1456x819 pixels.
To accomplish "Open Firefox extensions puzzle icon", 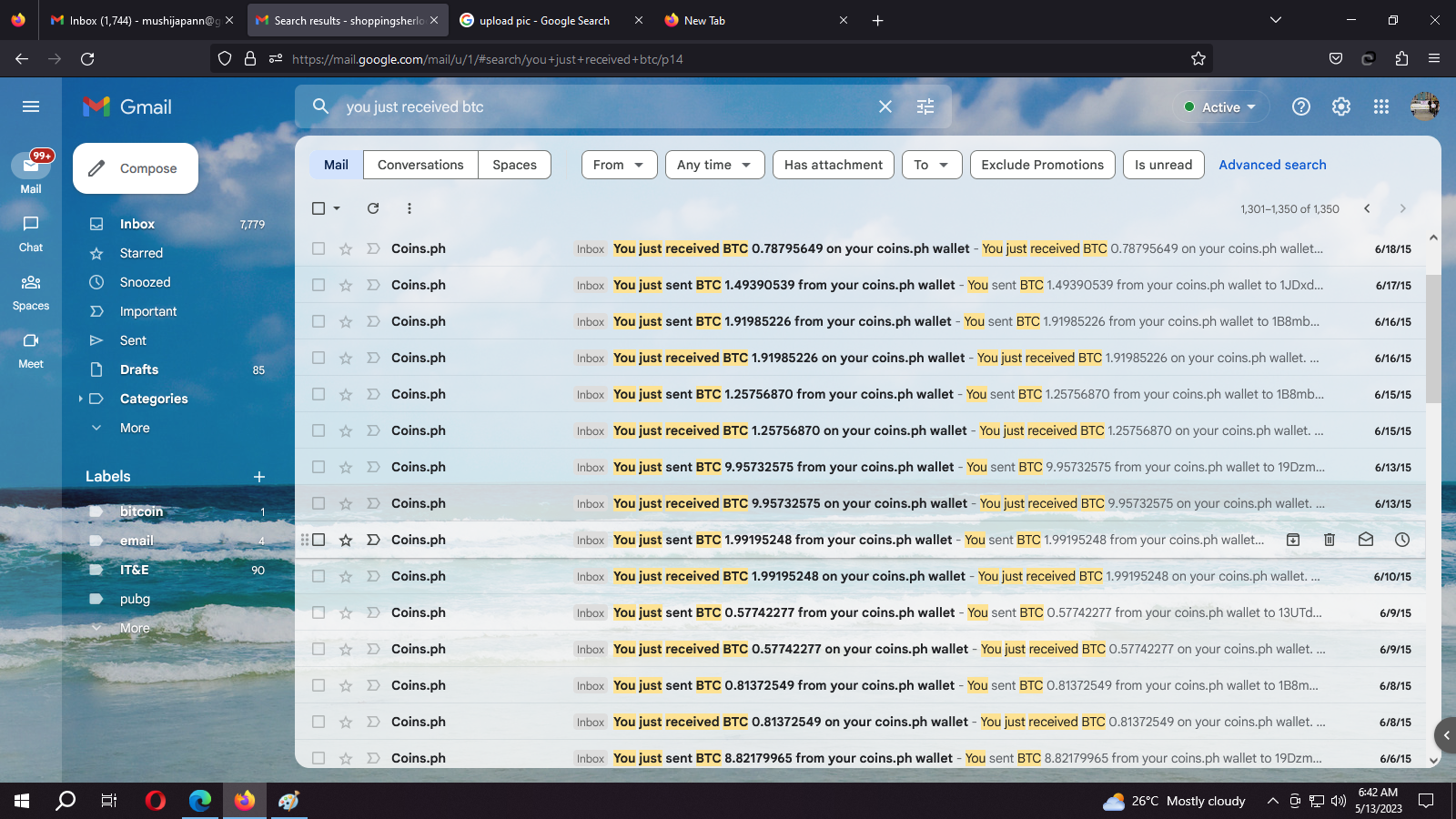I will tap(1401, 58).
